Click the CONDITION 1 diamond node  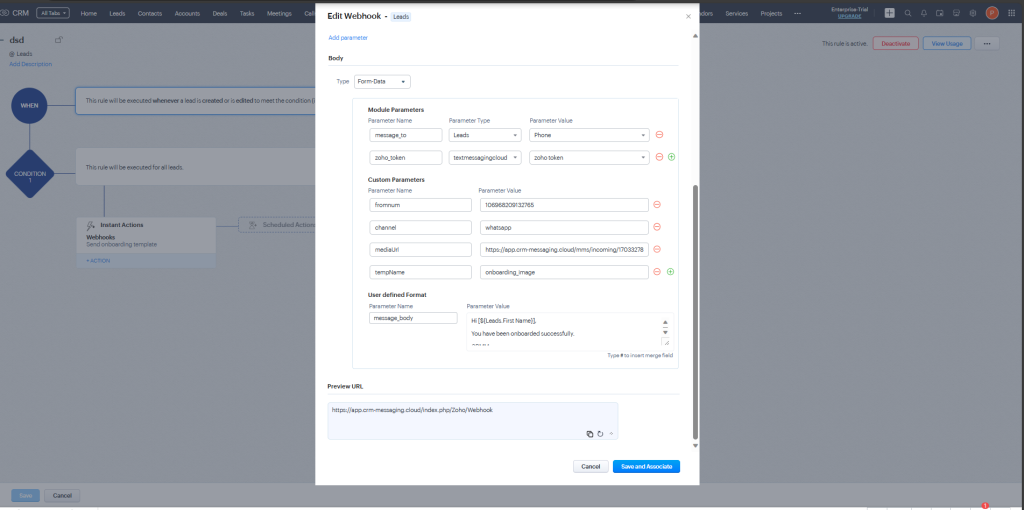pyautogui.click(x=29, y=174)
